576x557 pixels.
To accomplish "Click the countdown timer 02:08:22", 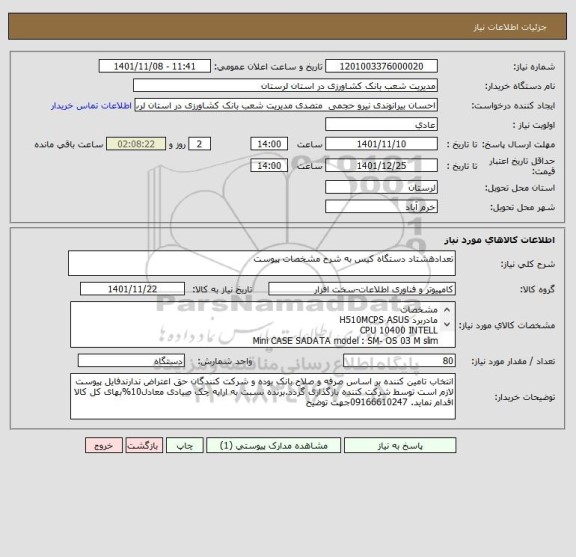I will coord(136,144).
